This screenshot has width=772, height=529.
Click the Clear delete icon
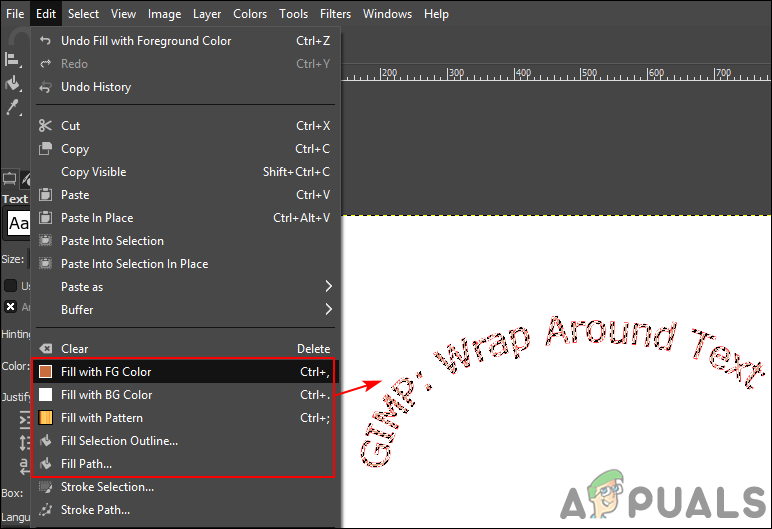click(45, 349)
